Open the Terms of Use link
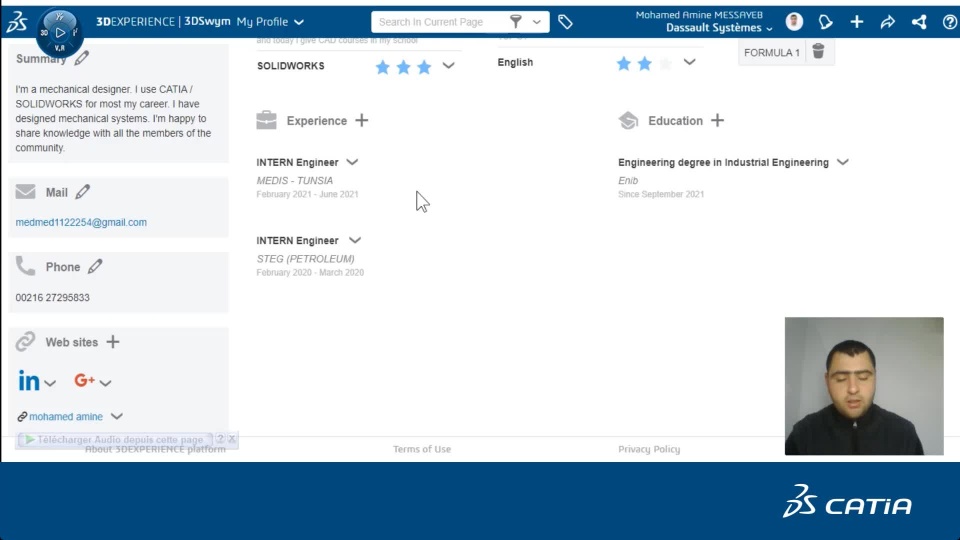Viewport: 960px width, 540px height. (x=422, y=449)
